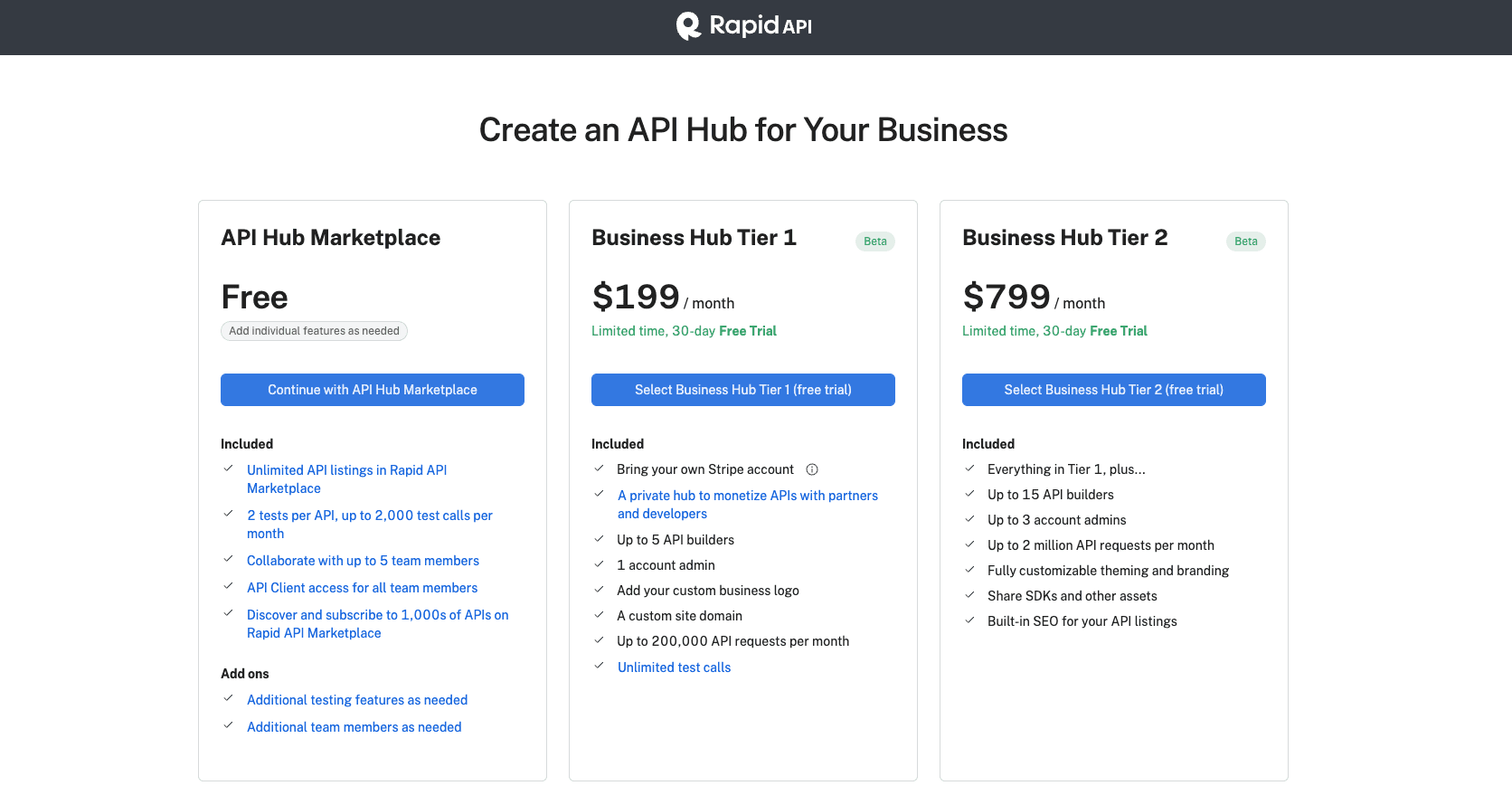Click the Business Hub Tier 1 heading
Viewport: 1512px width, 795px height.
tap(694, 238)
